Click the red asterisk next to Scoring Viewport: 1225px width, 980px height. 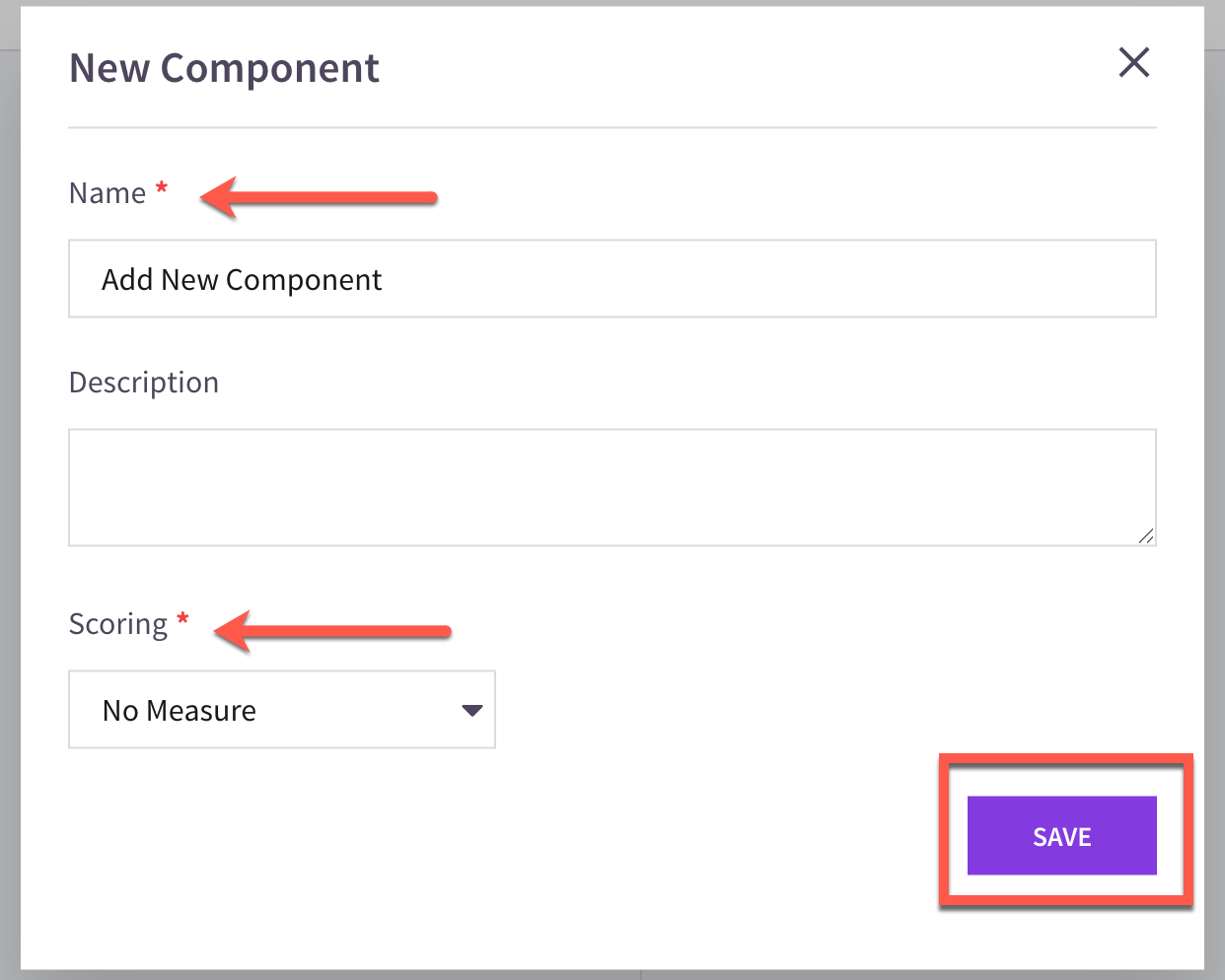point(182,618)
